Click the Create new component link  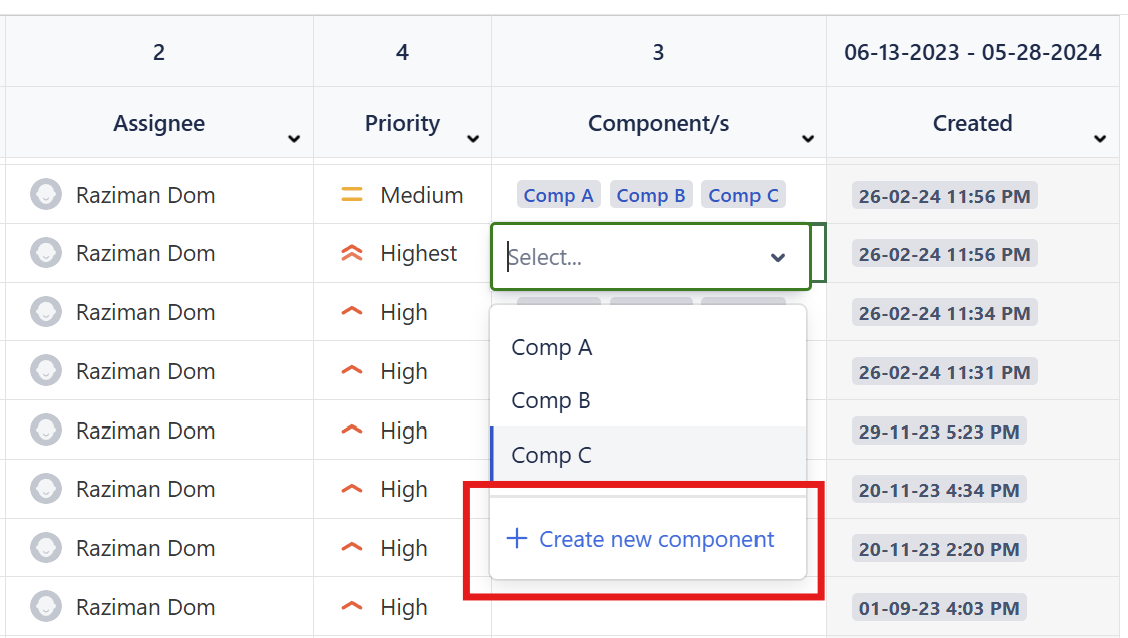[x=656, y=538]
